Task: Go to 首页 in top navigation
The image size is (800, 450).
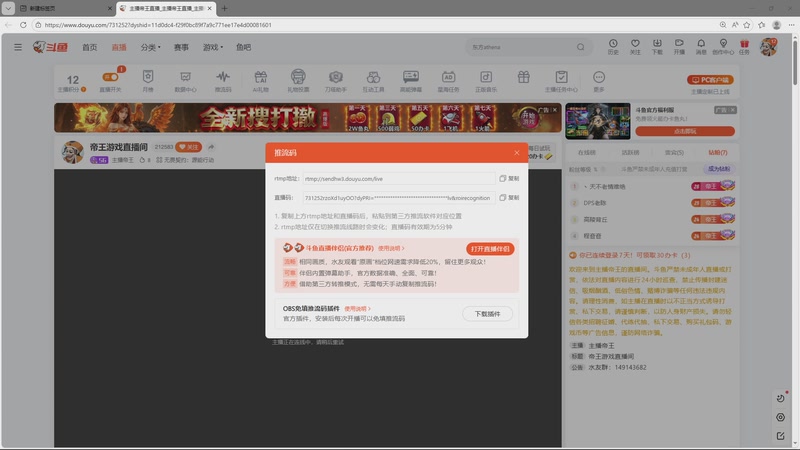Action: tap(89, 47)
